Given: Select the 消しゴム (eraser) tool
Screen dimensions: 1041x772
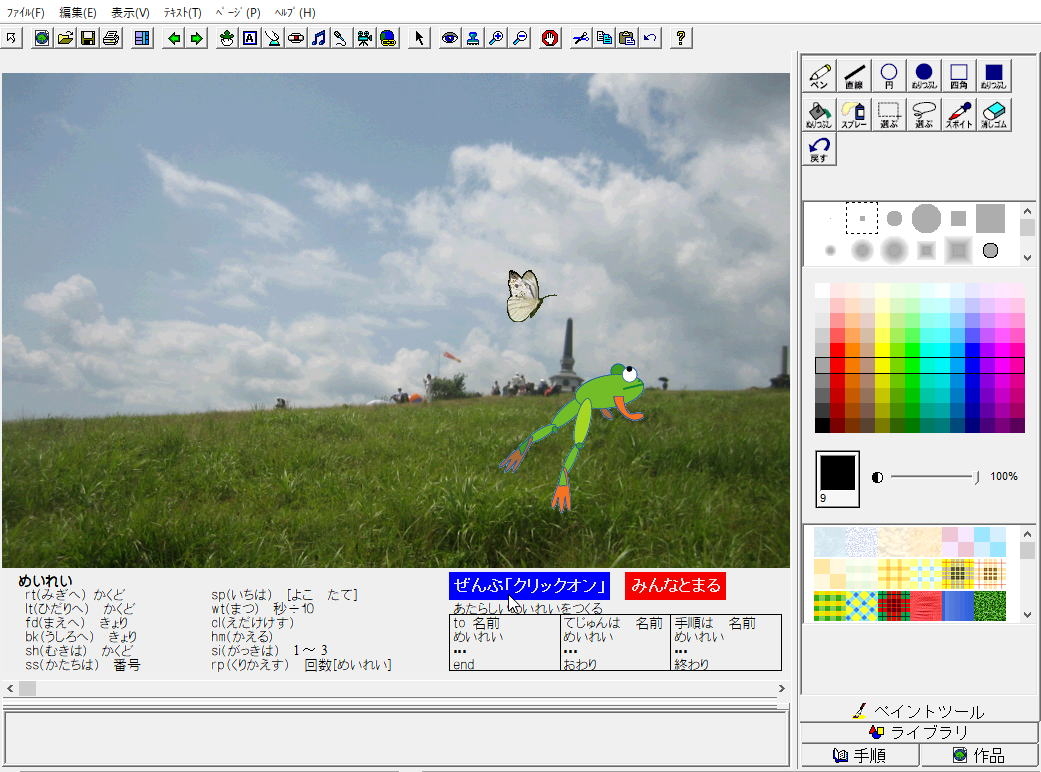Looking at the screenshot, I should [994, 114].
